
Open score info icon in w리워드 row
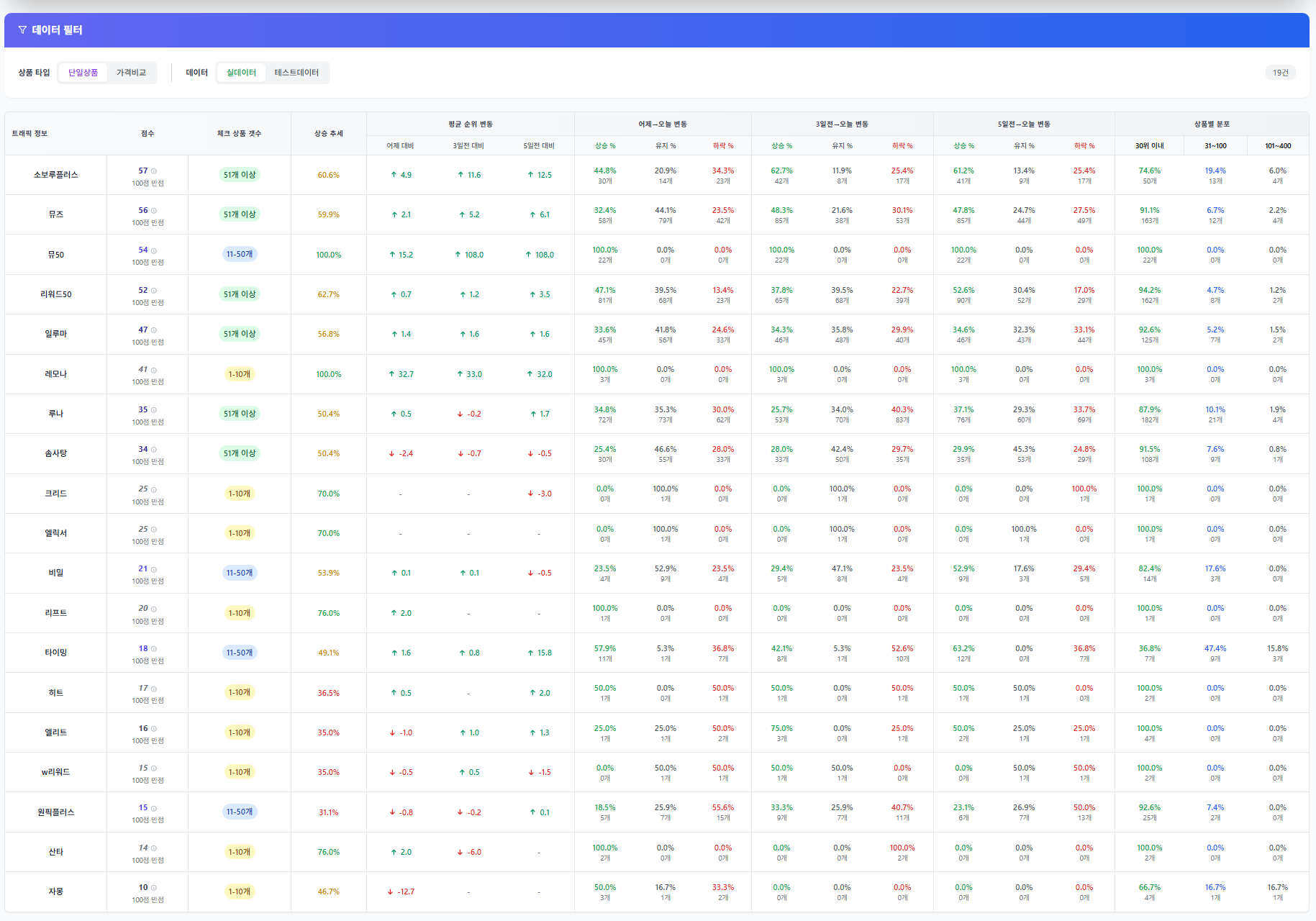(x=154, y=768)
